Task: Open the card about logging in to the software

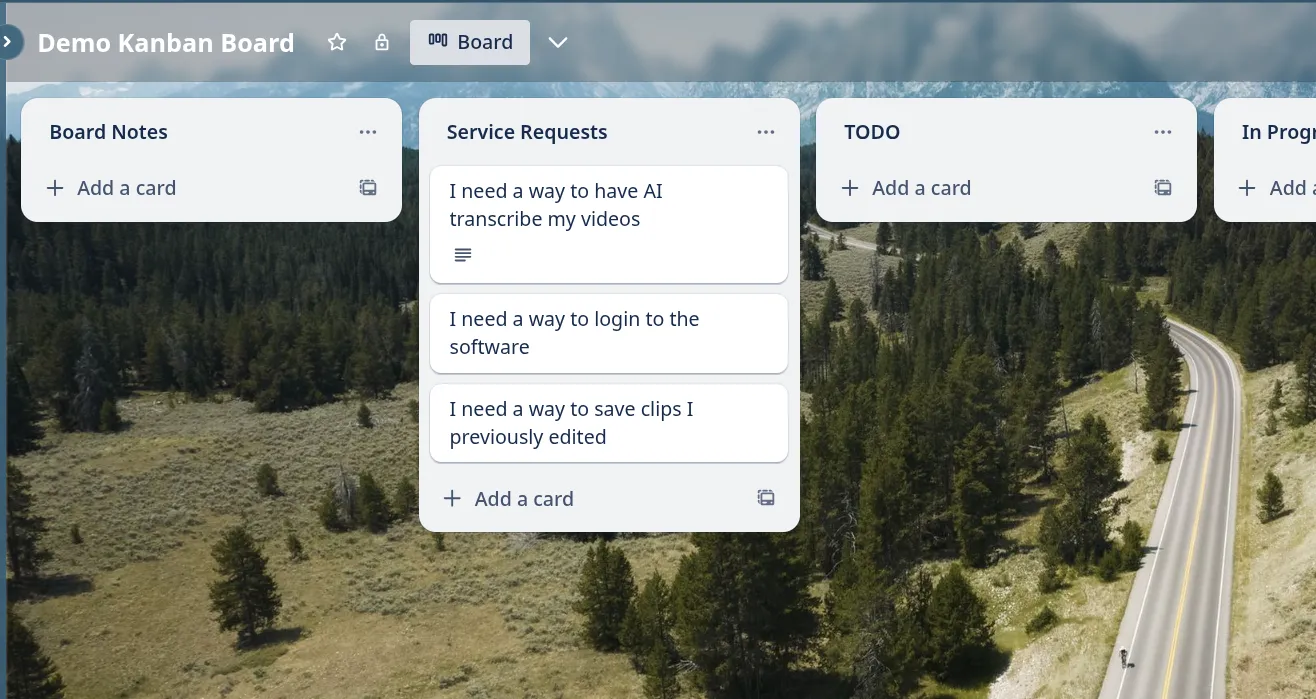Action: tap(608, 333)
